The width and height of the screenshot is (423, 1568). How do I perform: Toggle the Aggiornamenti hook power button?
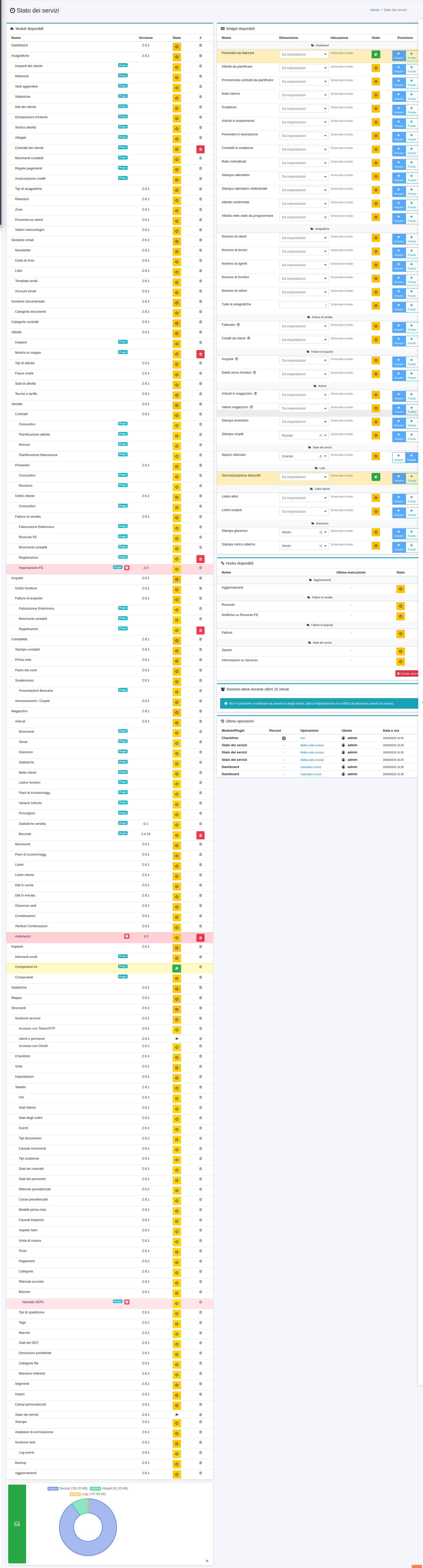400,589
